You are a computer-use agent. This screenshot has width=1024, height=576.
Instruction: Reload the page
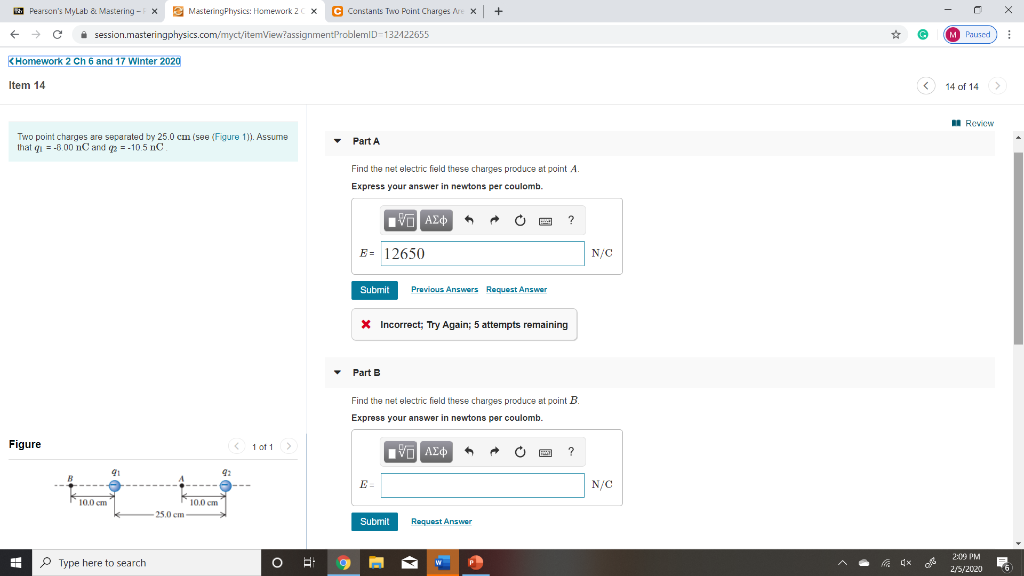click(x=57, y=35)
